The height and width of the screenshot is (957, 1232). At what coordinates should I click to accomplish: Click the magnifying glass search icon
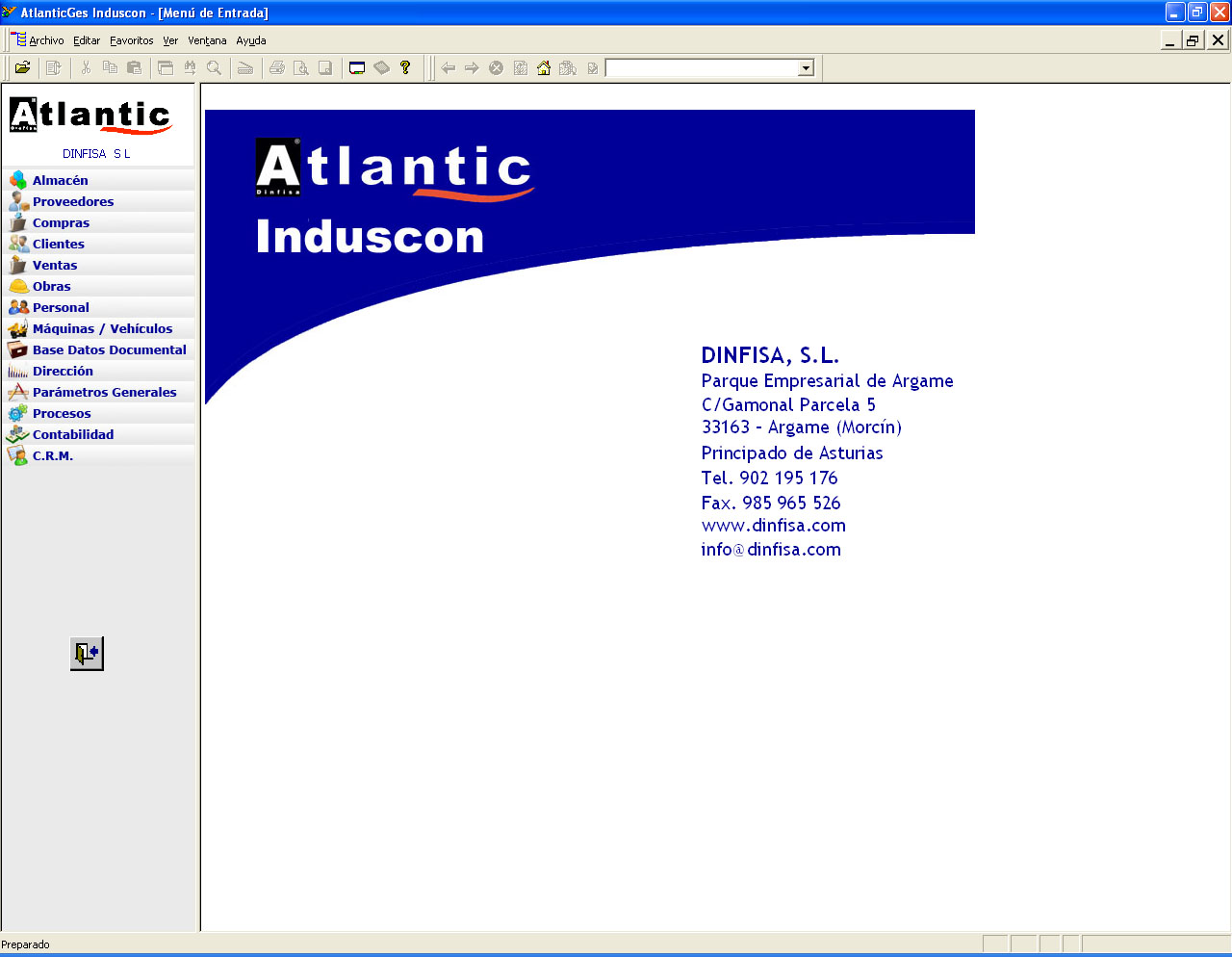coord(214,67)
